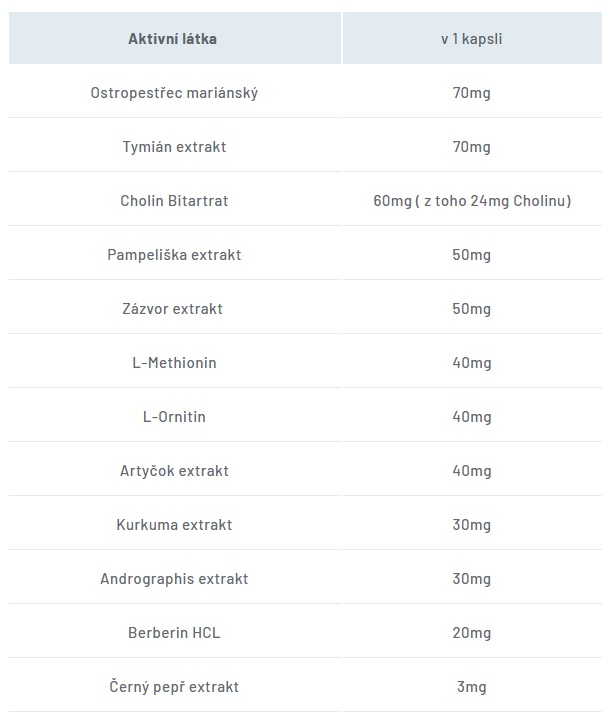The width and height of the screenshot is (614, 722).
Task: Click the 'Tymián extrakt' row label
Action: click(x=175, y=147)
